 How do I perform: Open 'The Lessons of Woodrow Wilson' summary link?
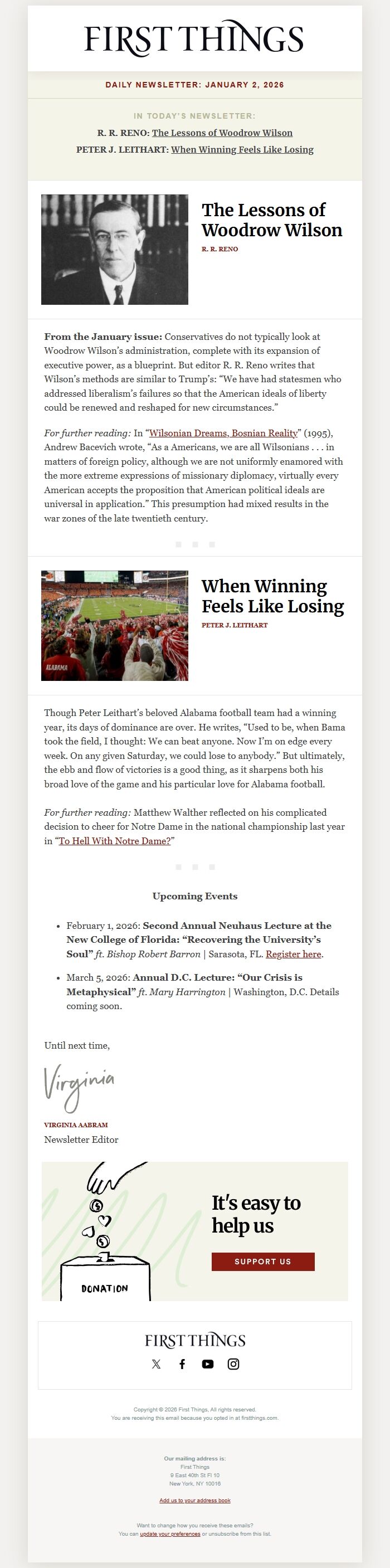[x=222, y=133]
